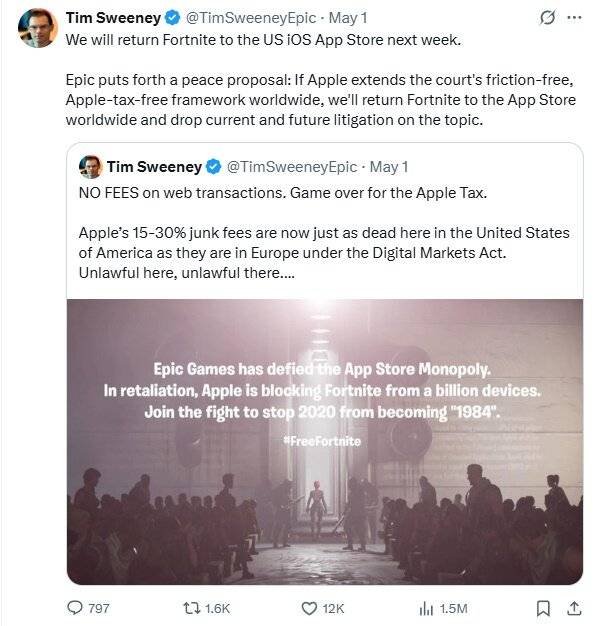Click the 1.6K repost count

pos(217,608)
